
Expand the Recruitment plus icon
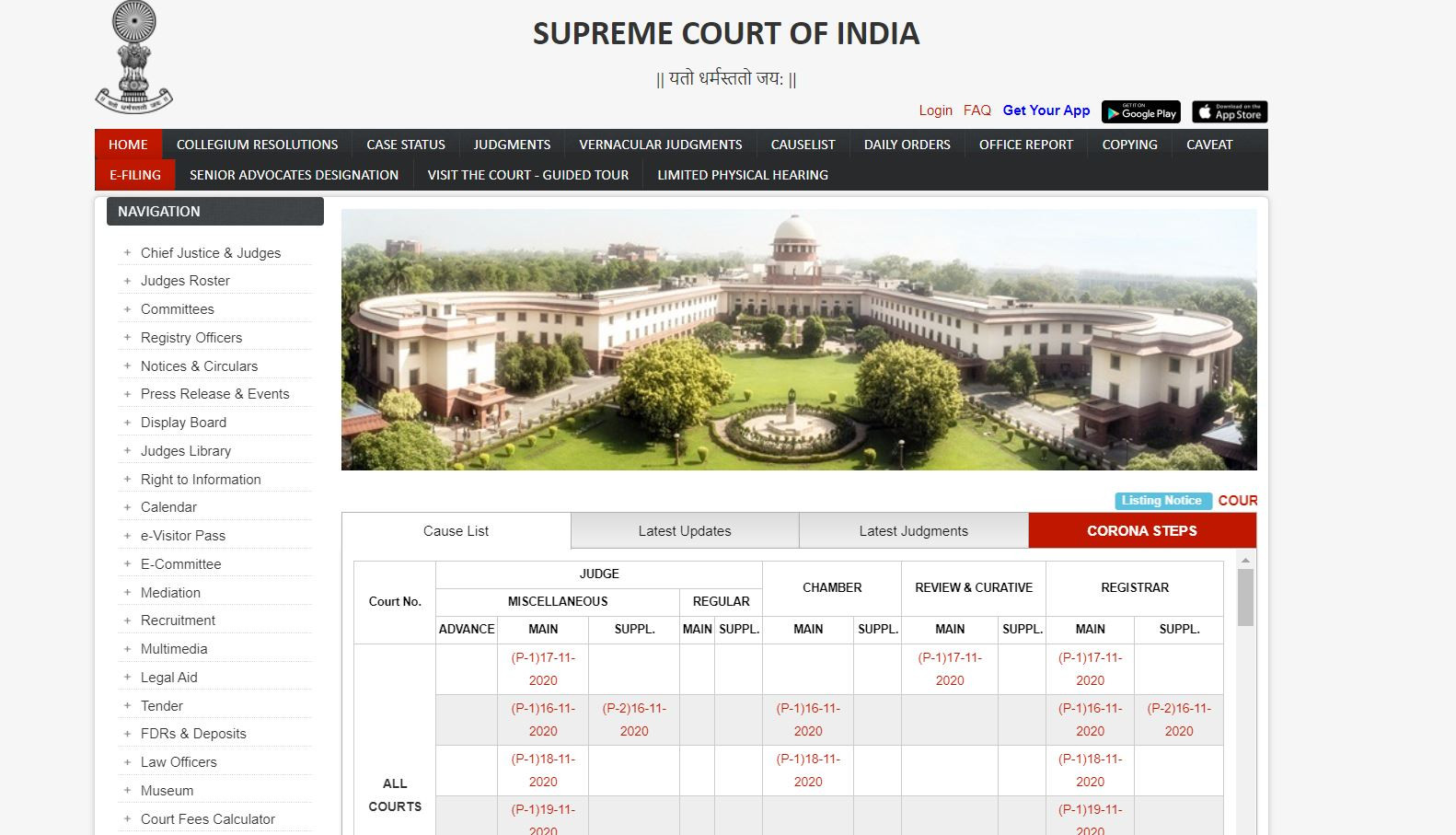[x=128, y=620]
